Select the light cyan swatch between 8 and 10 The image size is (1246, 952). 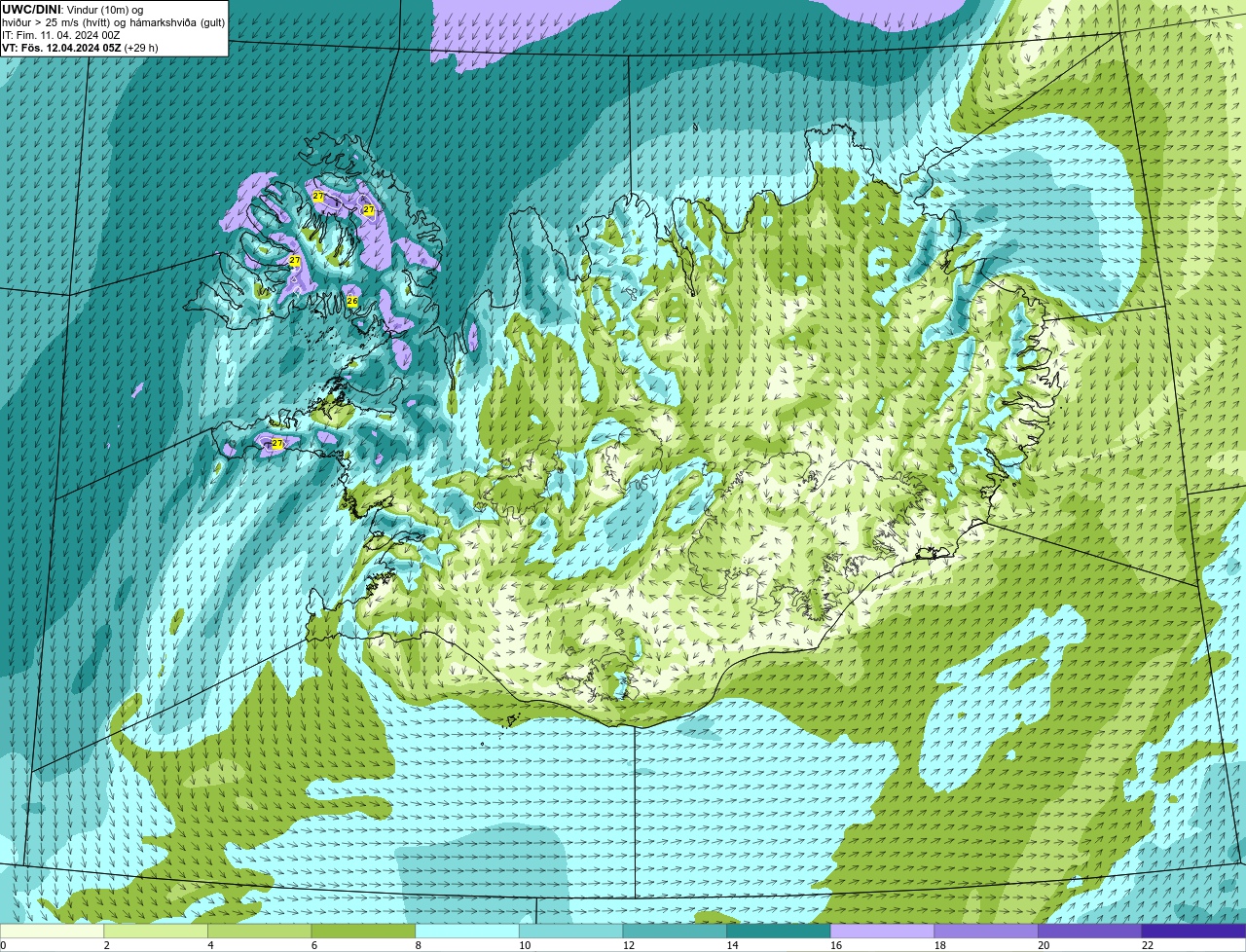point(467,931)
